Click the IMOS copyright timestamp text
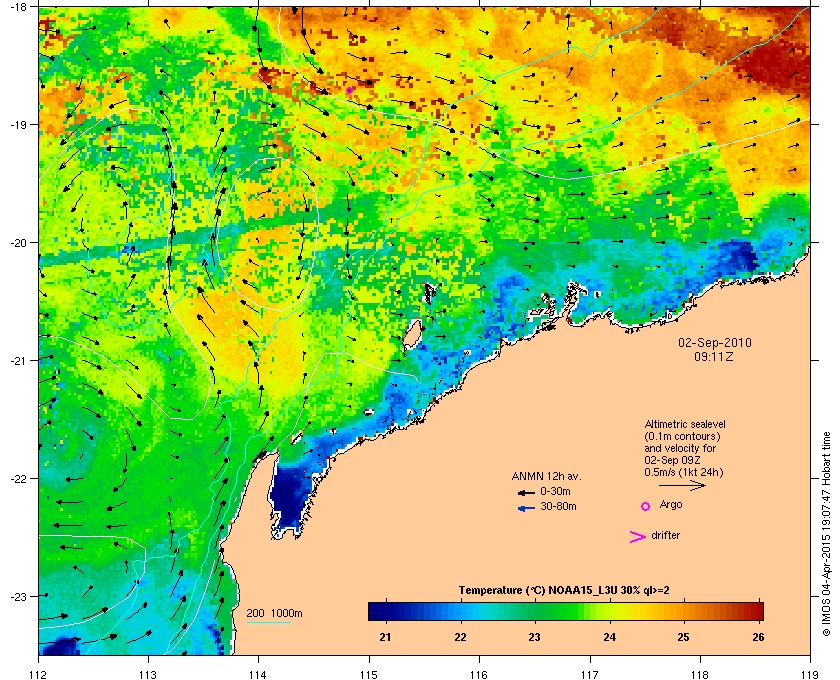The image size is (840, 680). click(x=827, y=534)
